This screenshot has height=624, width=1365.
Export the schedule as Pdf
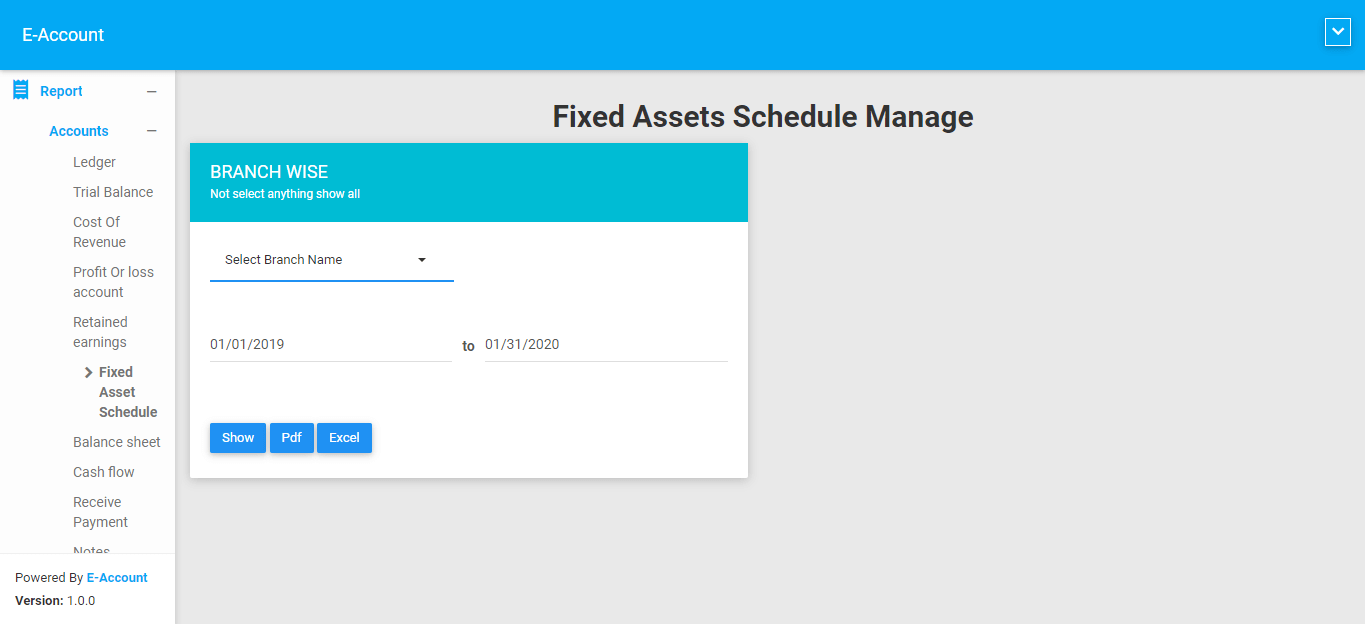point(292,438)
